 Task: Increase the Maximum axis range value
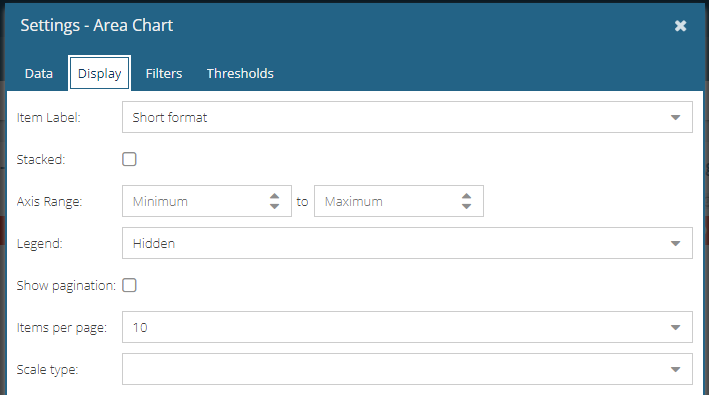467,196
